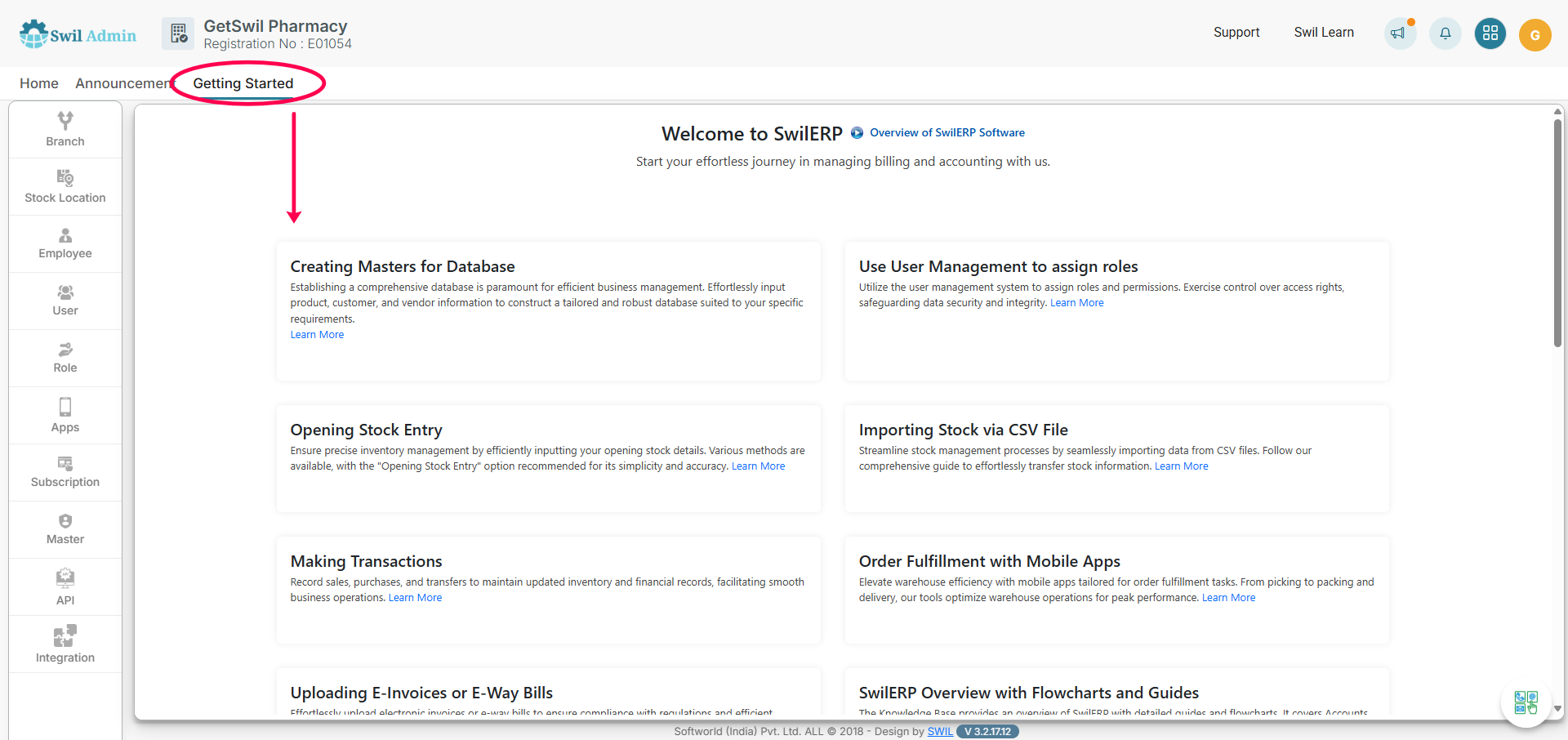Viewport: 1568px width, 740px height.
Task: Open the Apps sidebar icon
Action: pos(65,407)
